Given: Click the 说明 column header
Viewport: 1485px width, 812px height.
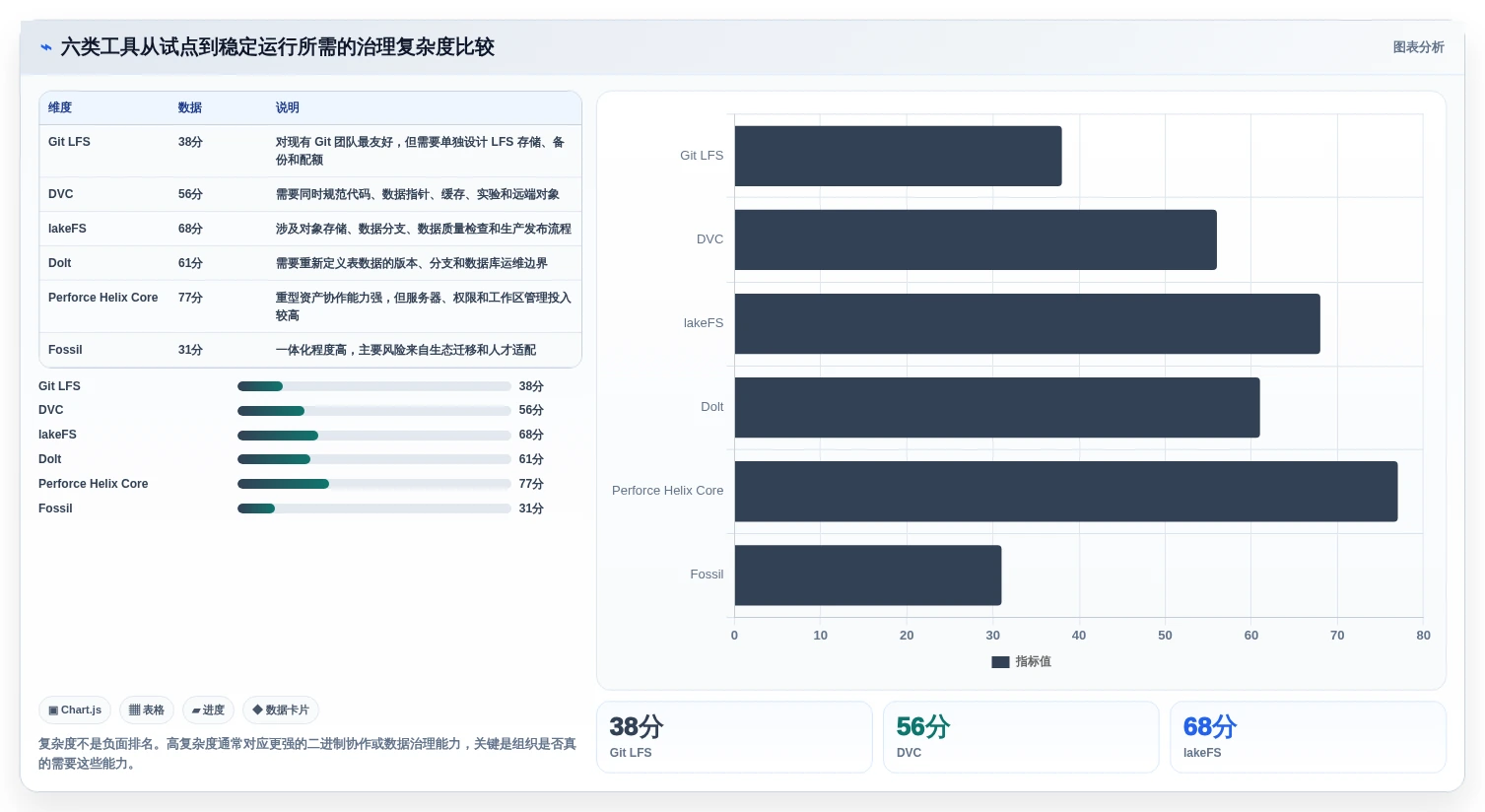Looking at the screenshot, I should tap(288, 107).
